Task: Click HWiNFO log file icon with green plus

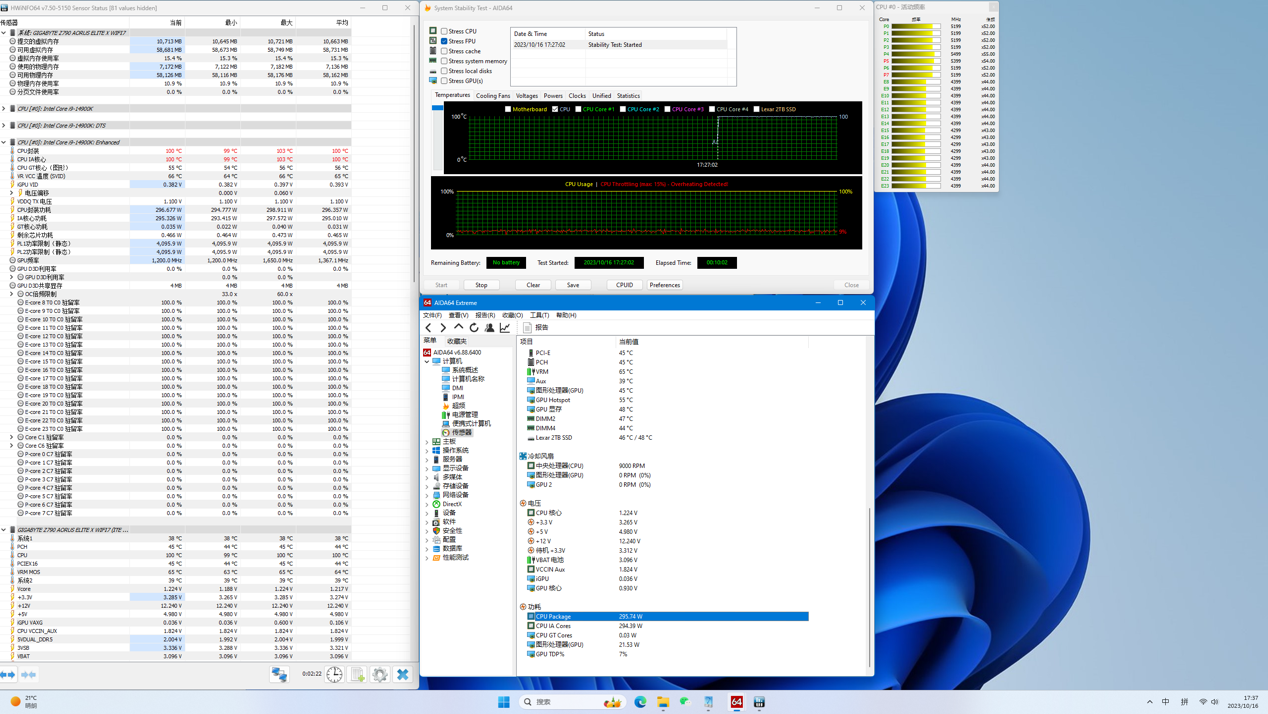Action: pos(358,675)
